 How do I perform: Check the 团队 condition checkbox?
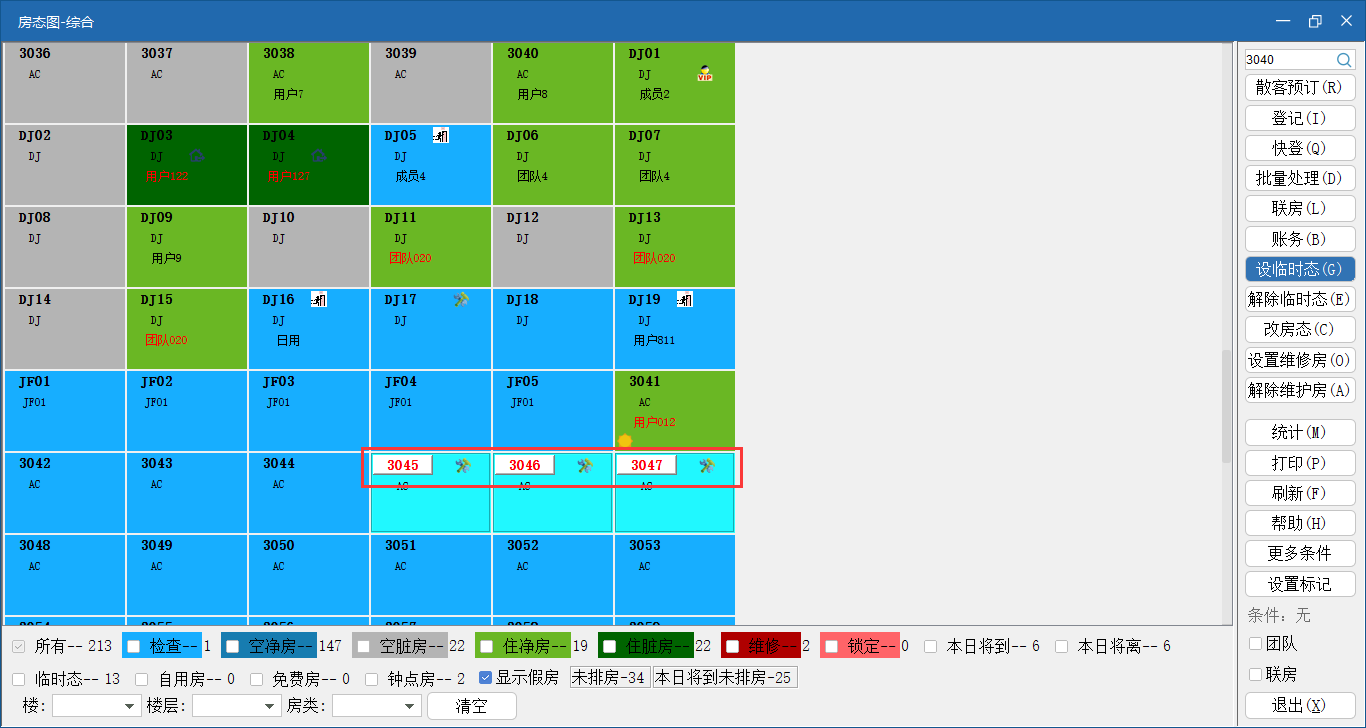click(x=1256, y=644)
